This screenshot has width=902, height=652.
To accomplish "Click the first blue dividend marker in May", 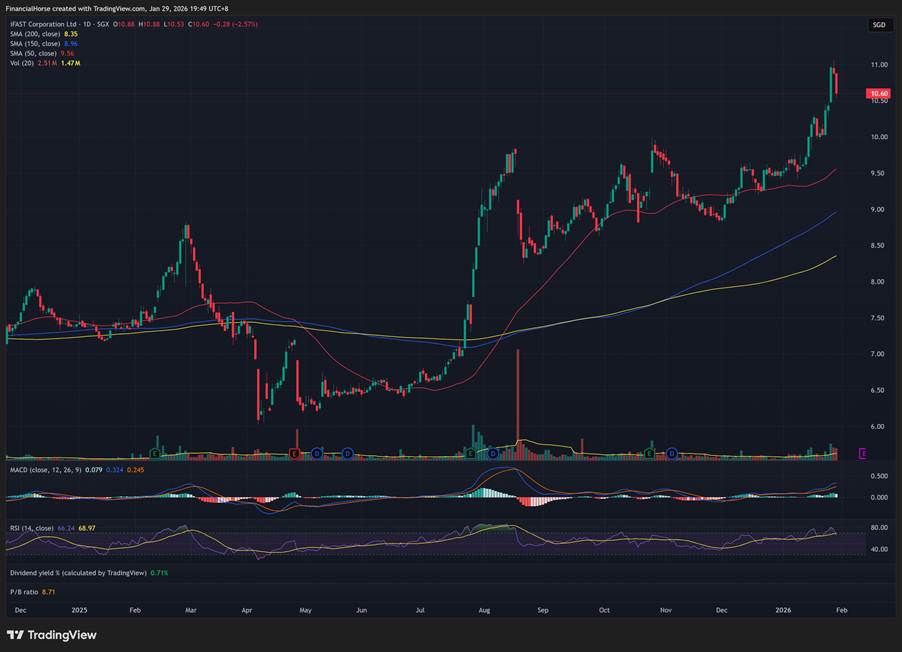I will pyautogui.click(x=316, y=454).
